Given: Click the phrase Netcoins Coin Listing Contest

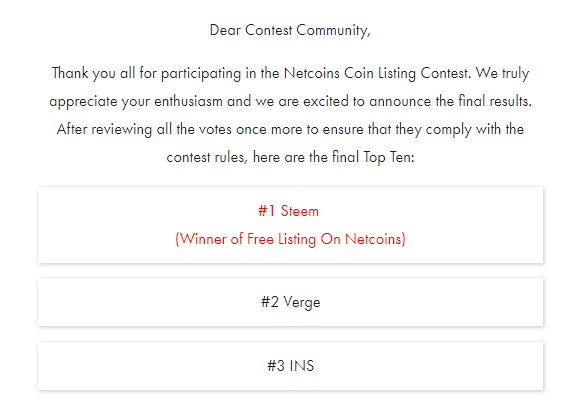Looking at the screenshot, I should click(377, 73).
